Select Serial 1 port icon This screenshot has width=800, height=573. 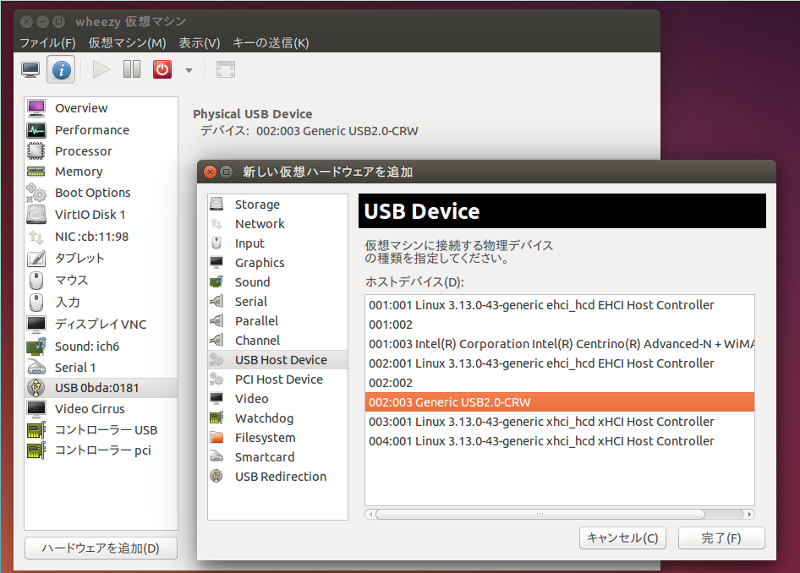click(x=36, y=367)
